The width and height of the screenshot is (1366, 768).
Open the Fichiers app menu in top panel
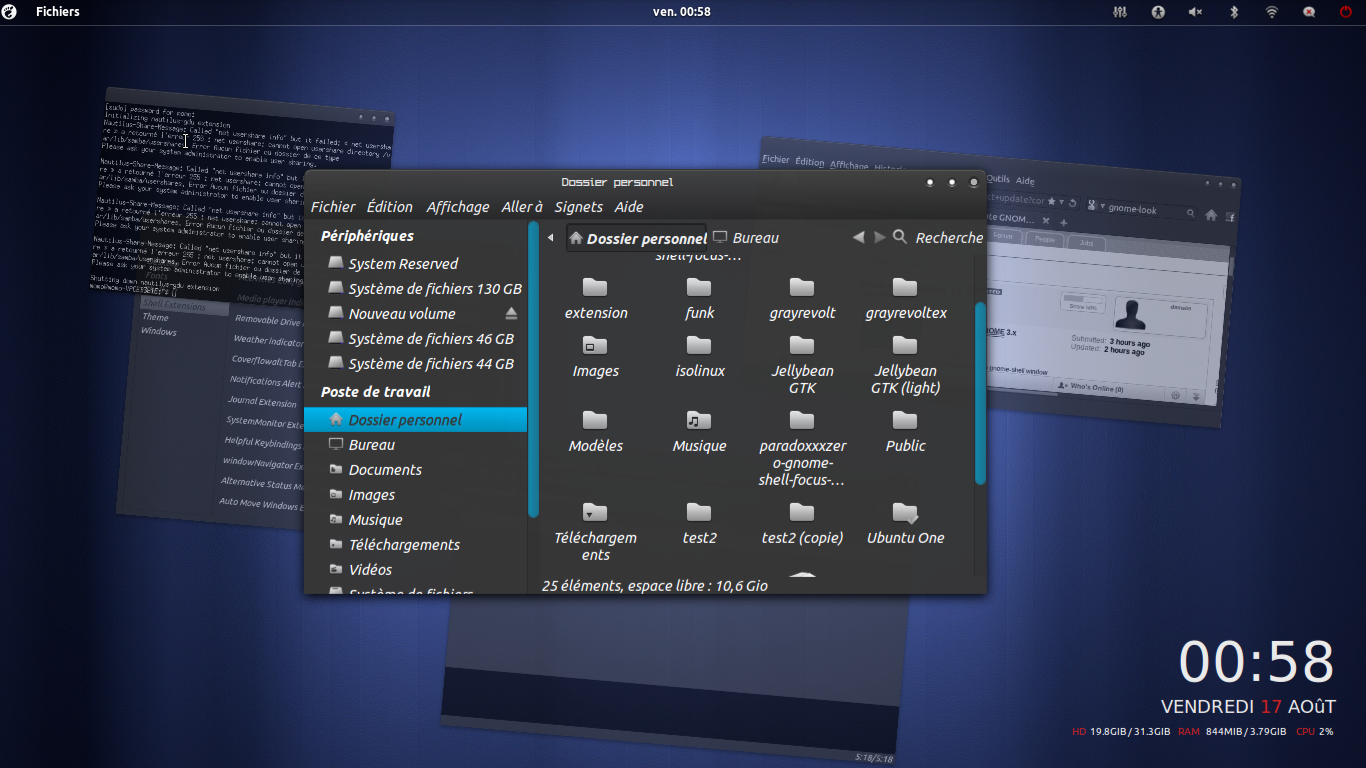(58, 12)
